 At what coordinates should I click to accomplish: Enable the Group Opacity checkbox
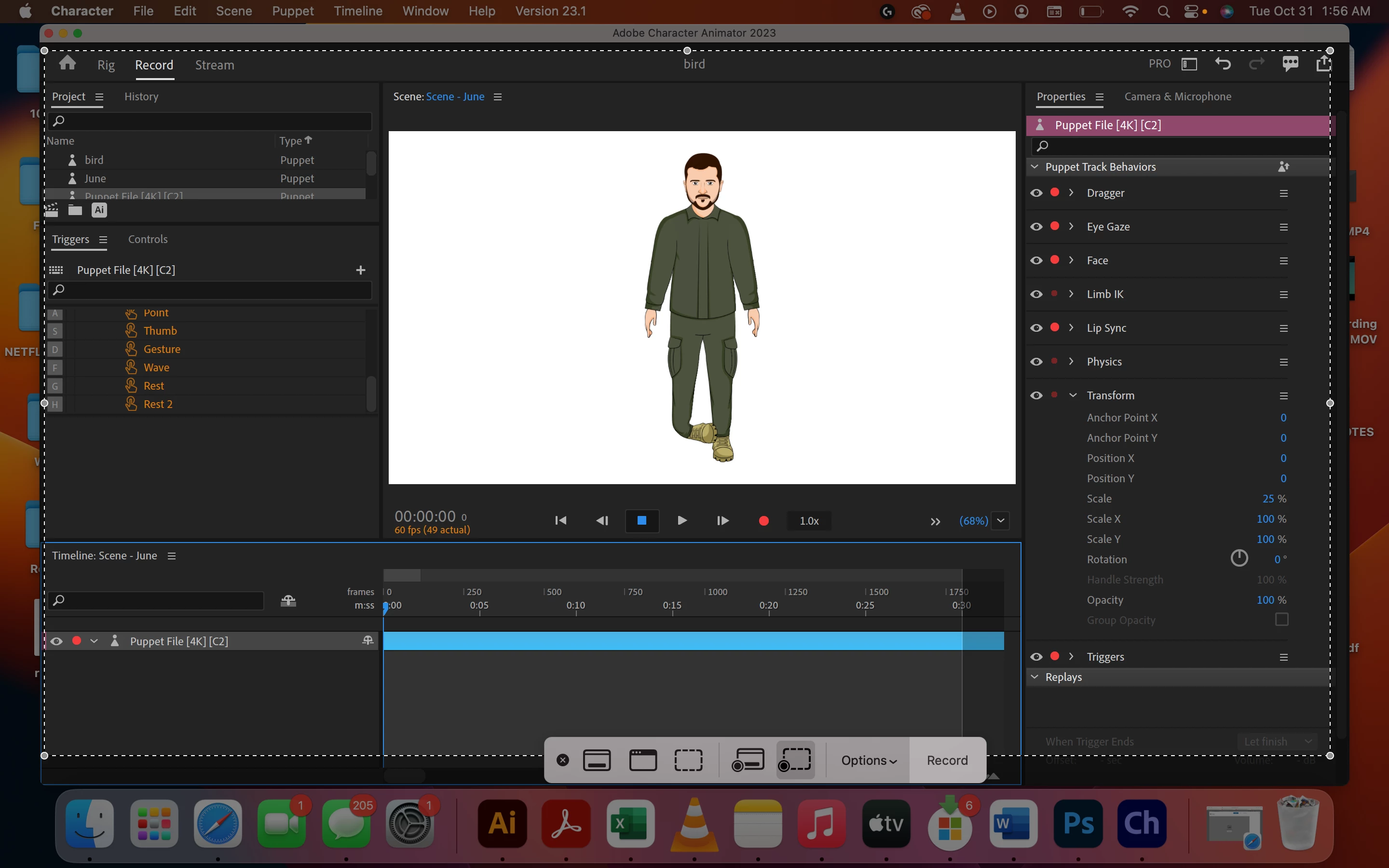point(1281,620)
